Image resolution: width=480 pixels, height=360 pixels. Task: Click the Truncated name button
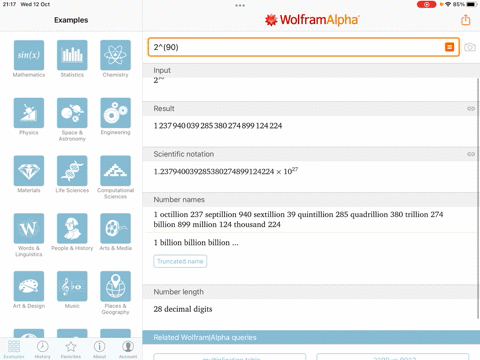coord(180,261)
